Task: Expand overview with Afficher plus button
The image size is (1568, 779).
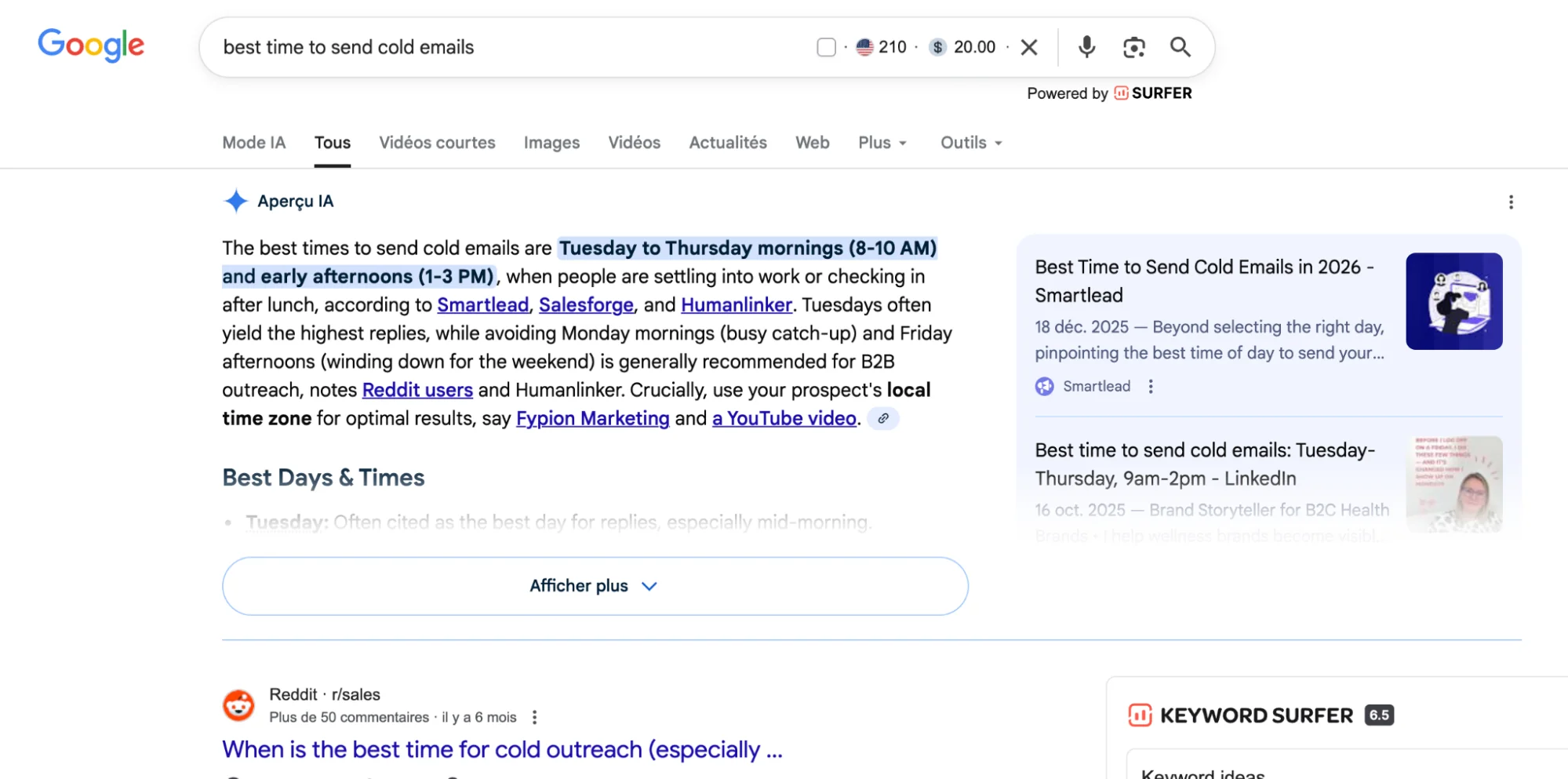Action: pos(595,586)
